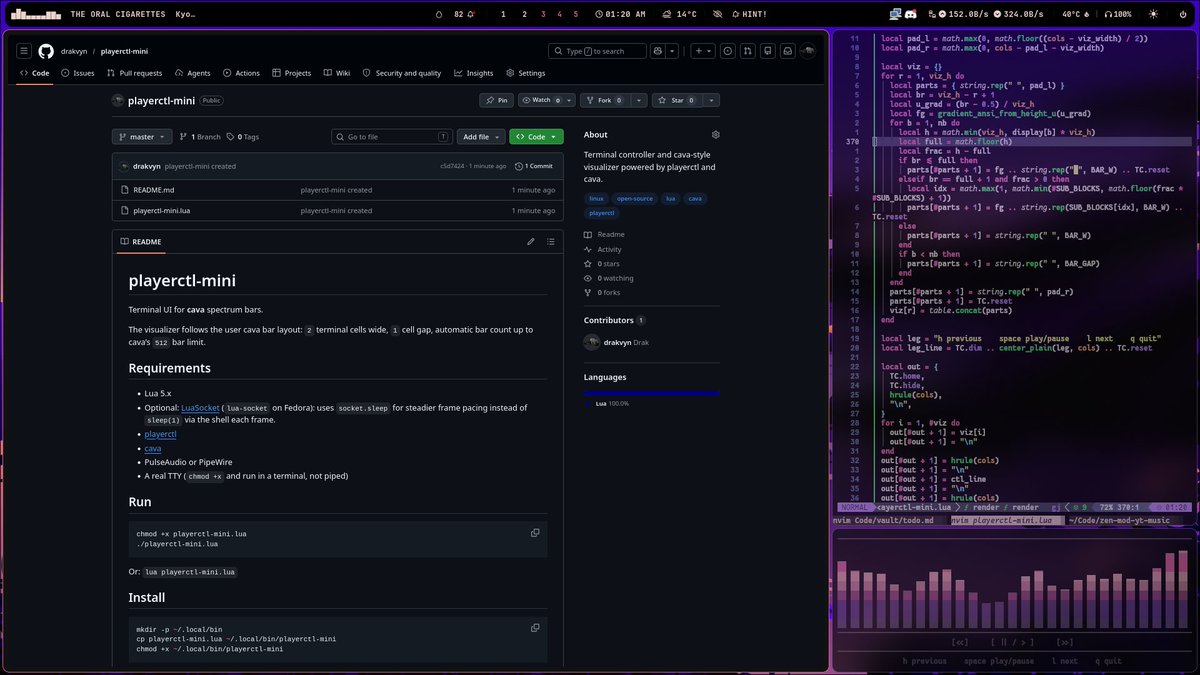Click next track [>>] in terminal player
Screen dimensions: 1200x675
(1064, 642)
